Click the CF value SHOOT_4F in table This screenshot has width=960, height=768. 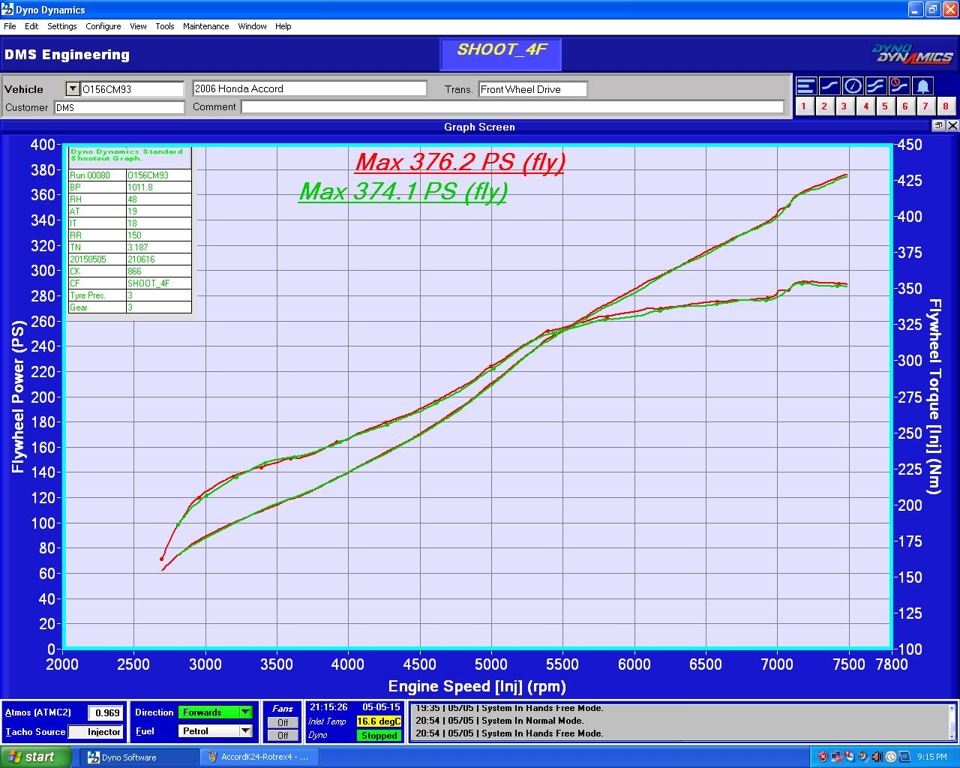[x=159, y=284]
